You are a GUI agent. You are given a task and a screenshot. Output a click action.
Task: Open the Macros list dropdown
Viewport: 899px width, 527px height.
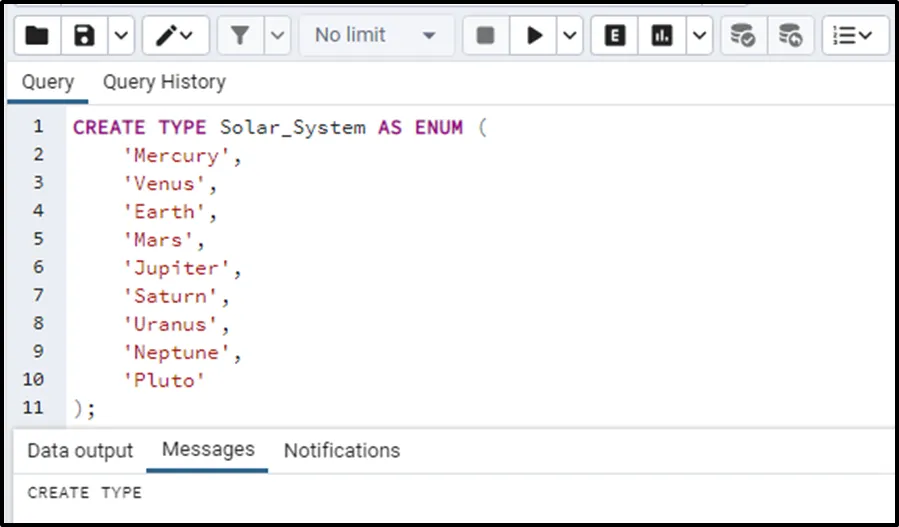pos(853,36)
